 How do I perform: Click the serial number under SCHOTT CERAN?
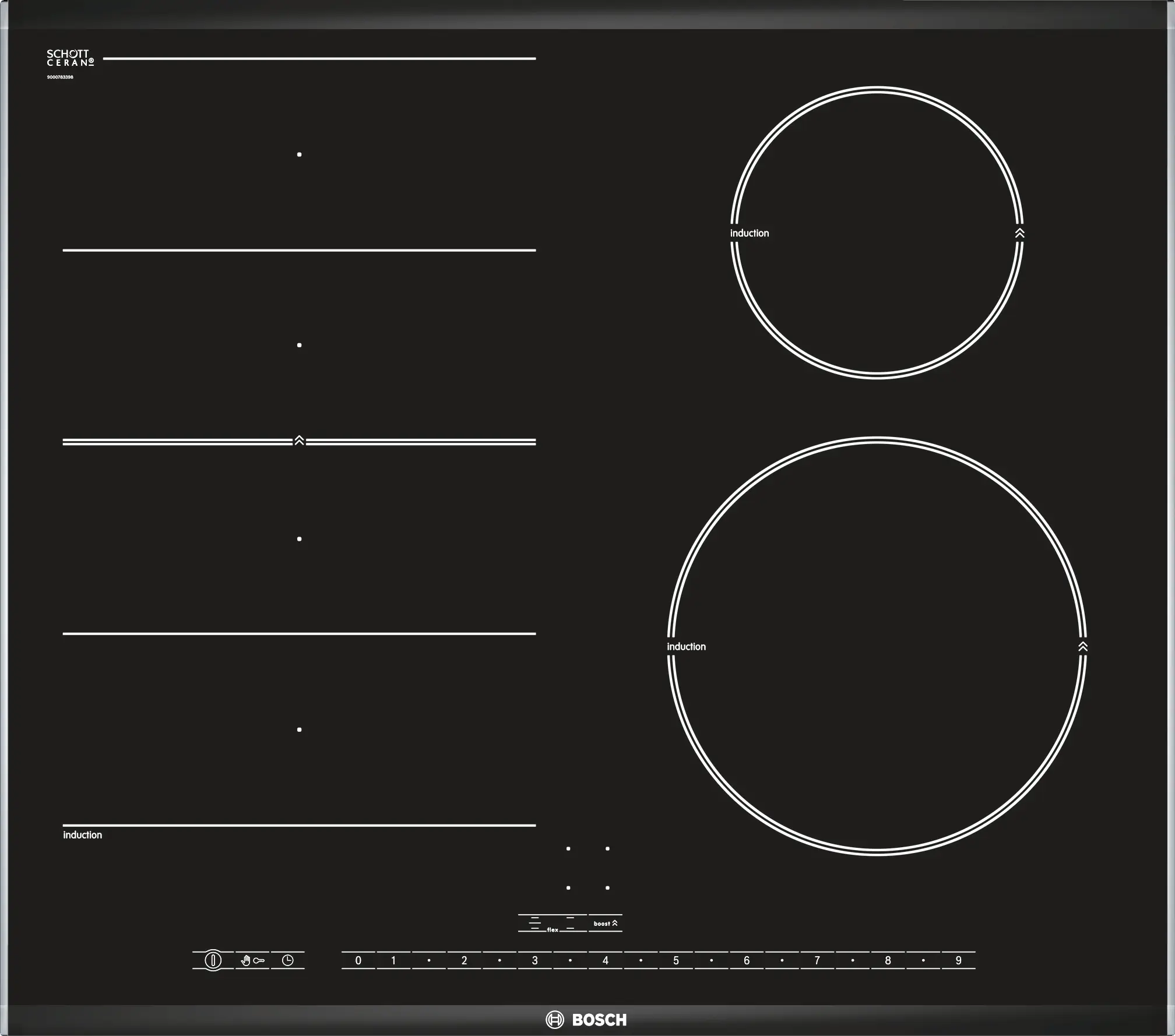pos(60,77)
